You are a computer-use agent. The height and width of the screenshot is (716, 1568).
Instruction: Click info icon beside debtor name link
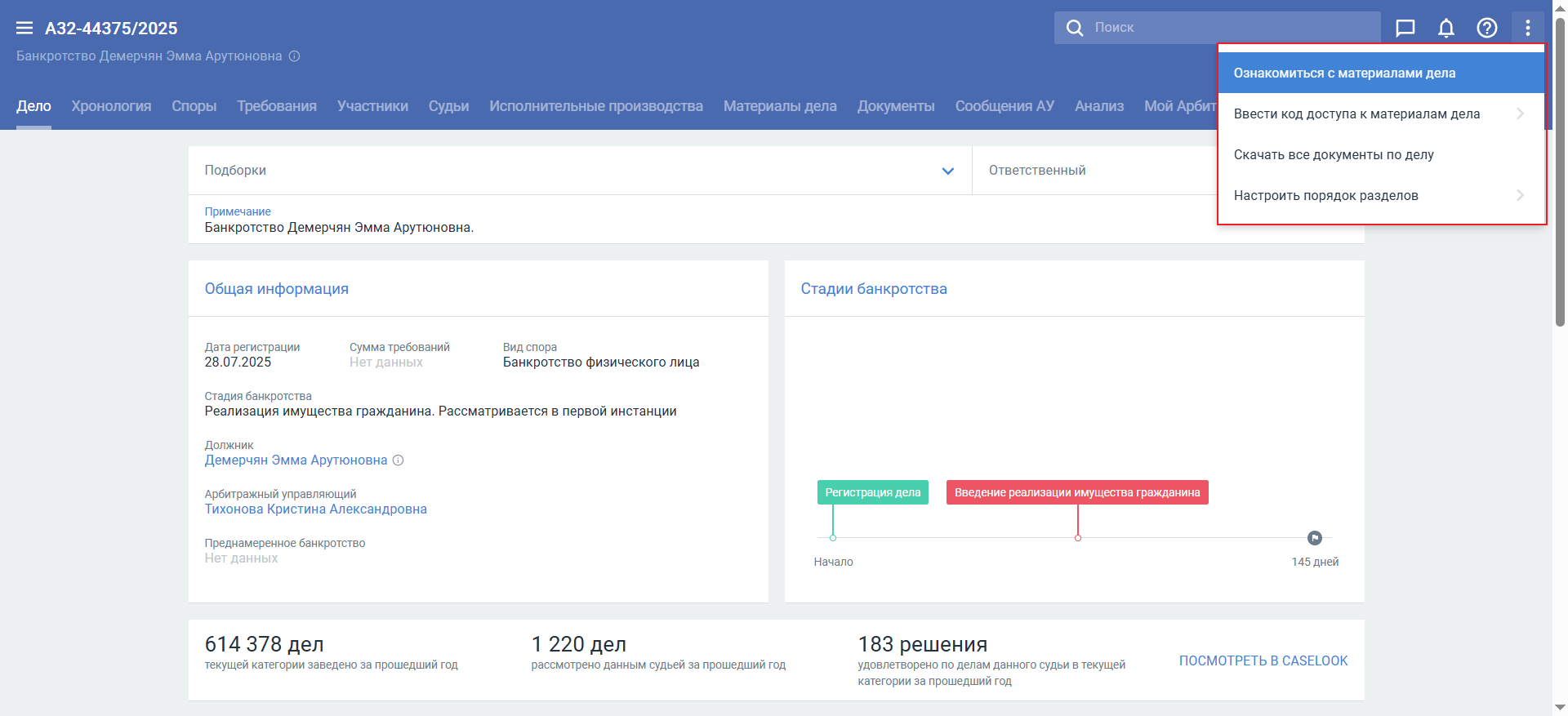[399, 460]
